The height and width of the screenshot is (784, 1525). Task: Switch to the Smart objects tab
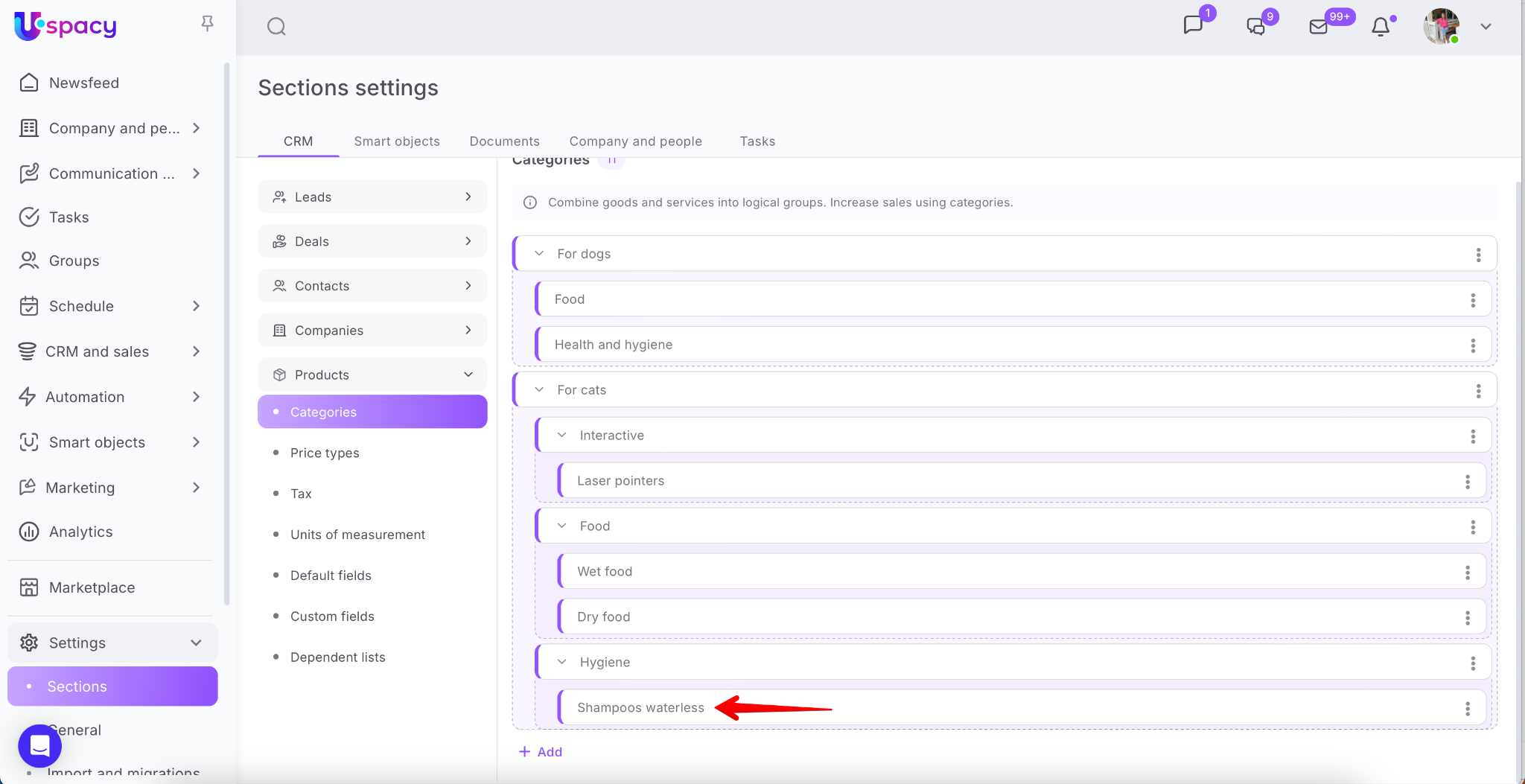[x=397, y=141]
